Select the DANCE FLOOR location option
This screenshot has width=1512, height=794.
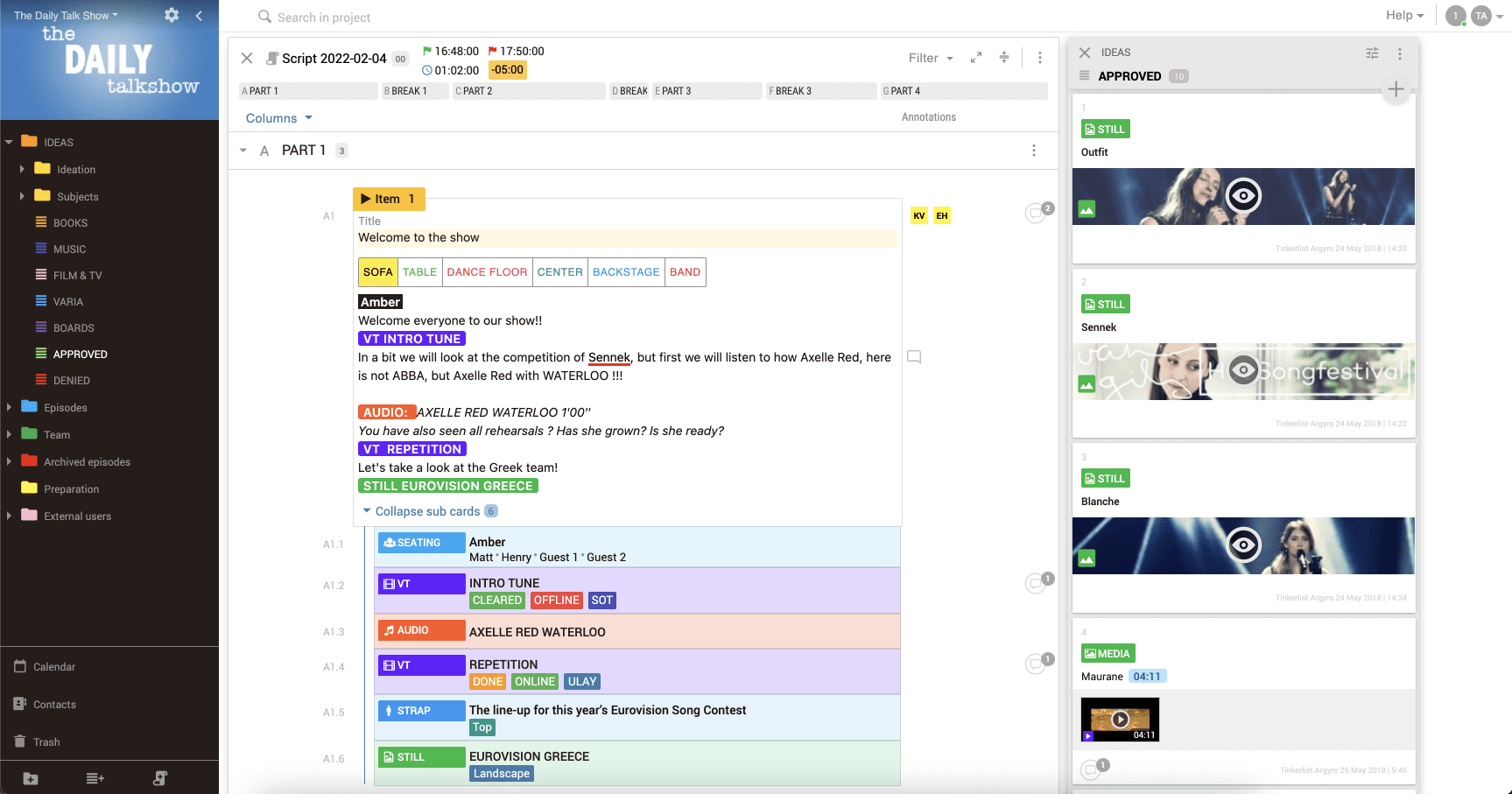[x=487, y=272]
